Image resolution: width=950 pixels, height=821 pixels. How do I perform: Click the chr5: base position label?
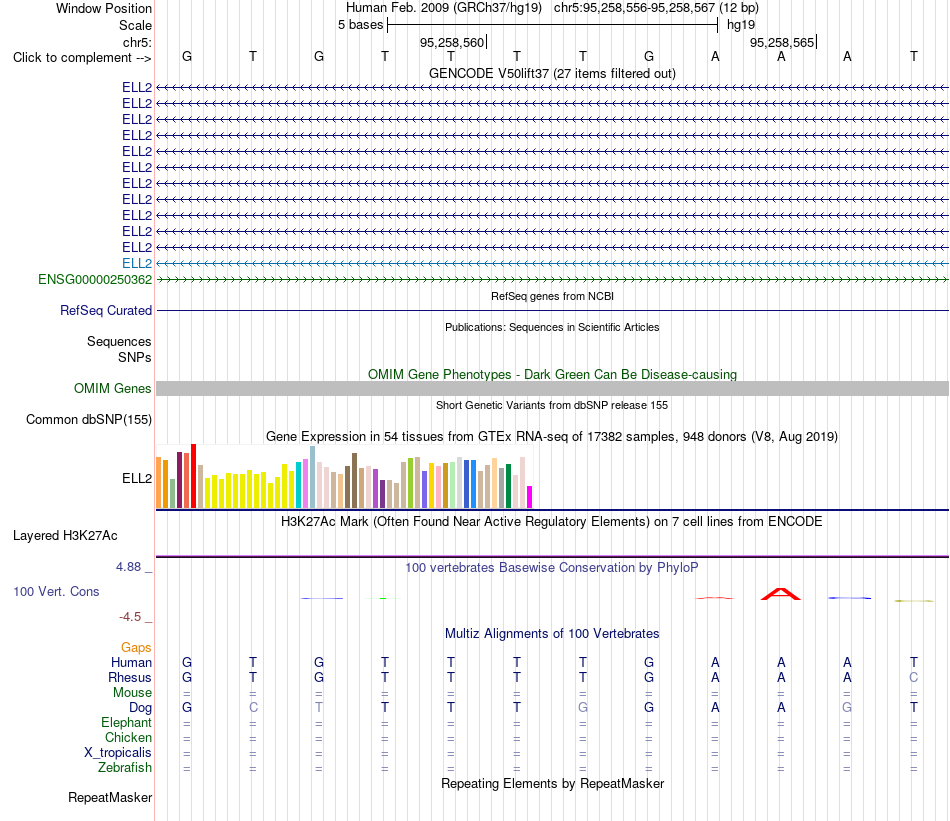pos(137,42)
